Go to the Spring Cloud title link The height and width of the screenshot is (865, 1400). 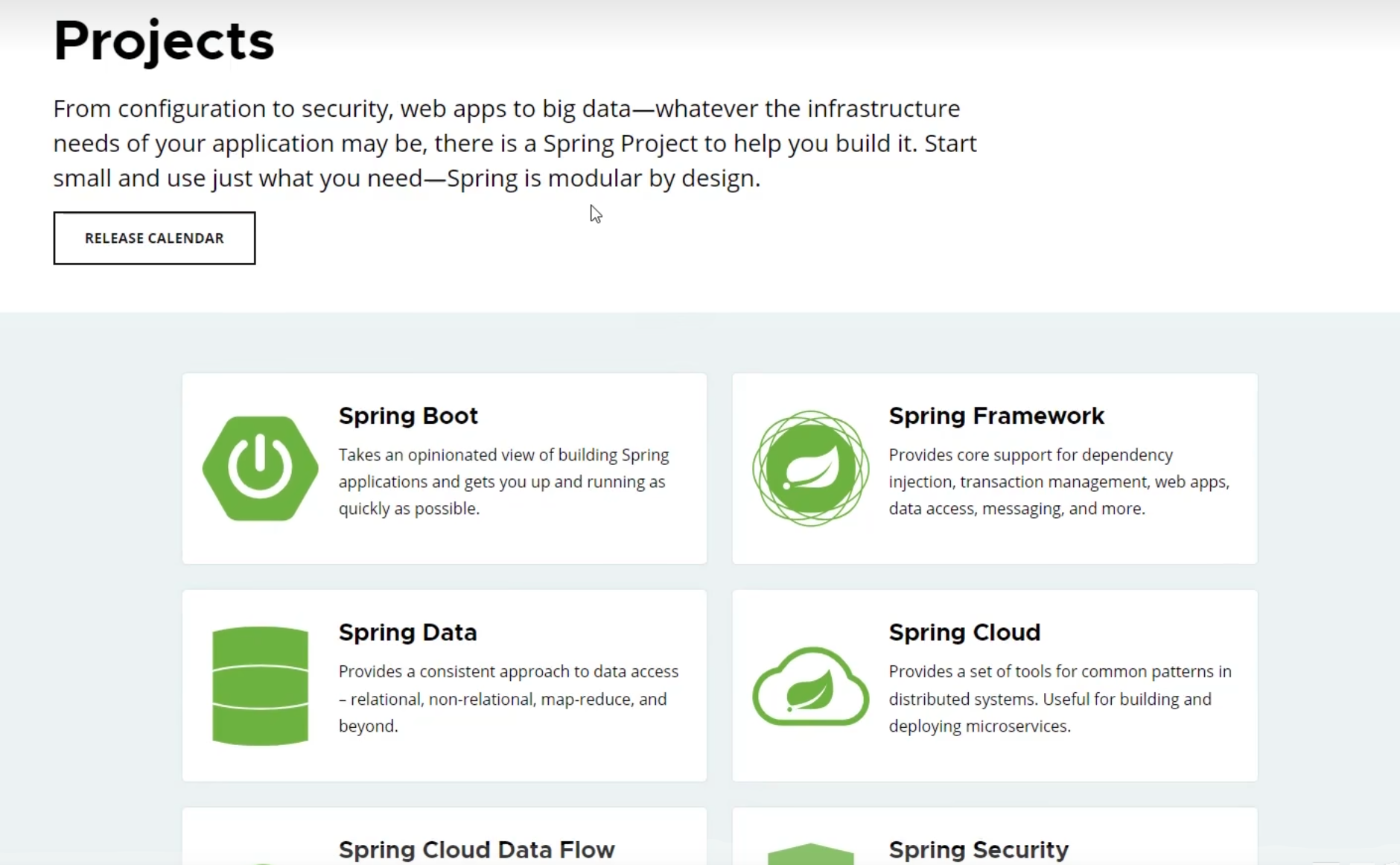pos(964,633)
